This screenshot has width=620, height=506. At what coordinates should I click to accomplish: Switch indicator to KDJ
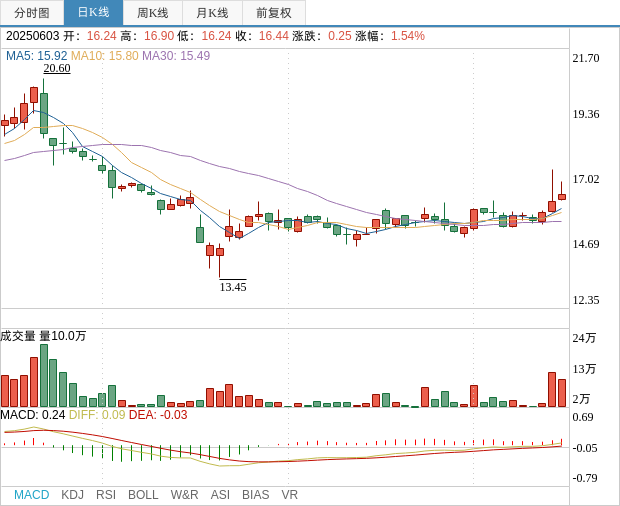tap(72, 495)
